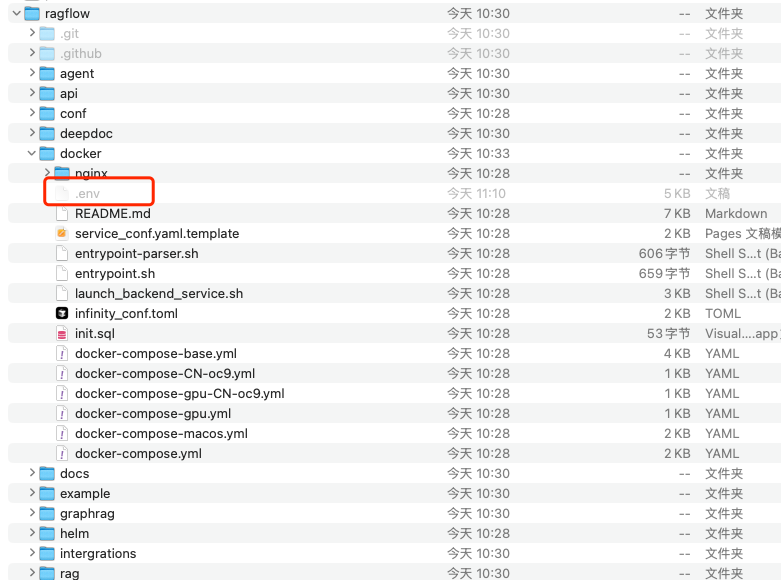The width and height of the screenshot is (781, 580).
Task: Select entrypoint-parser.sh file name
Action: point(136,253)
